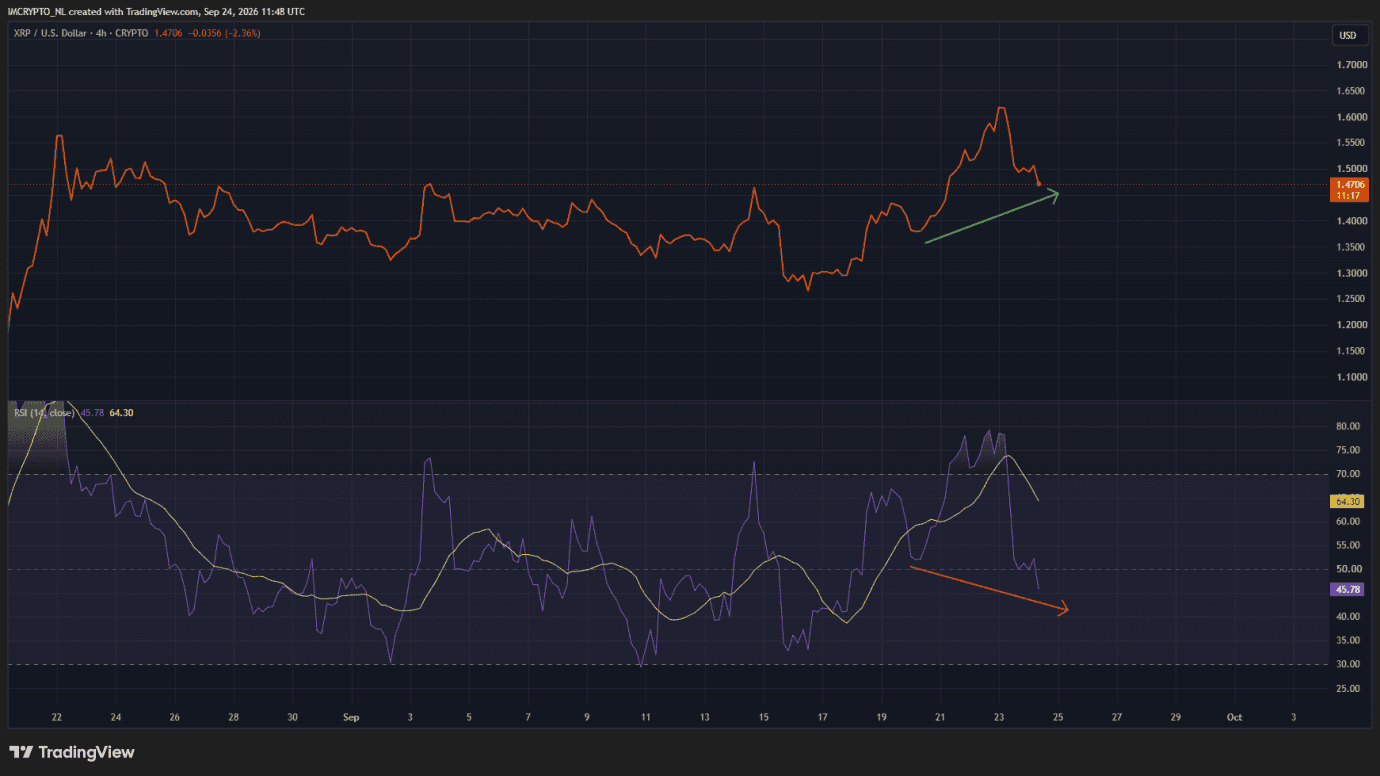Select the purple 45.78 RSI value tag
The image size is (1380, 776).
(x=1348, y=589)
